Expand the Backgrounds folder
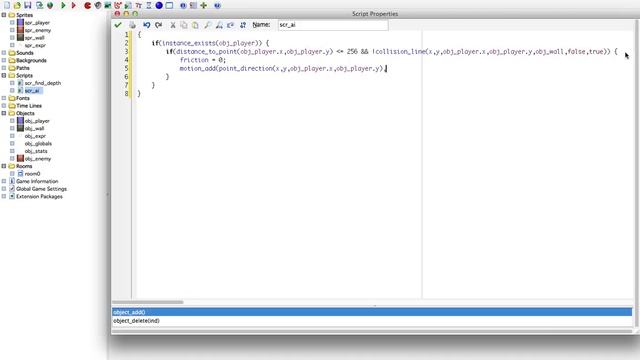The height and width of the screenshot is (360, 640). tap(4, 60)
